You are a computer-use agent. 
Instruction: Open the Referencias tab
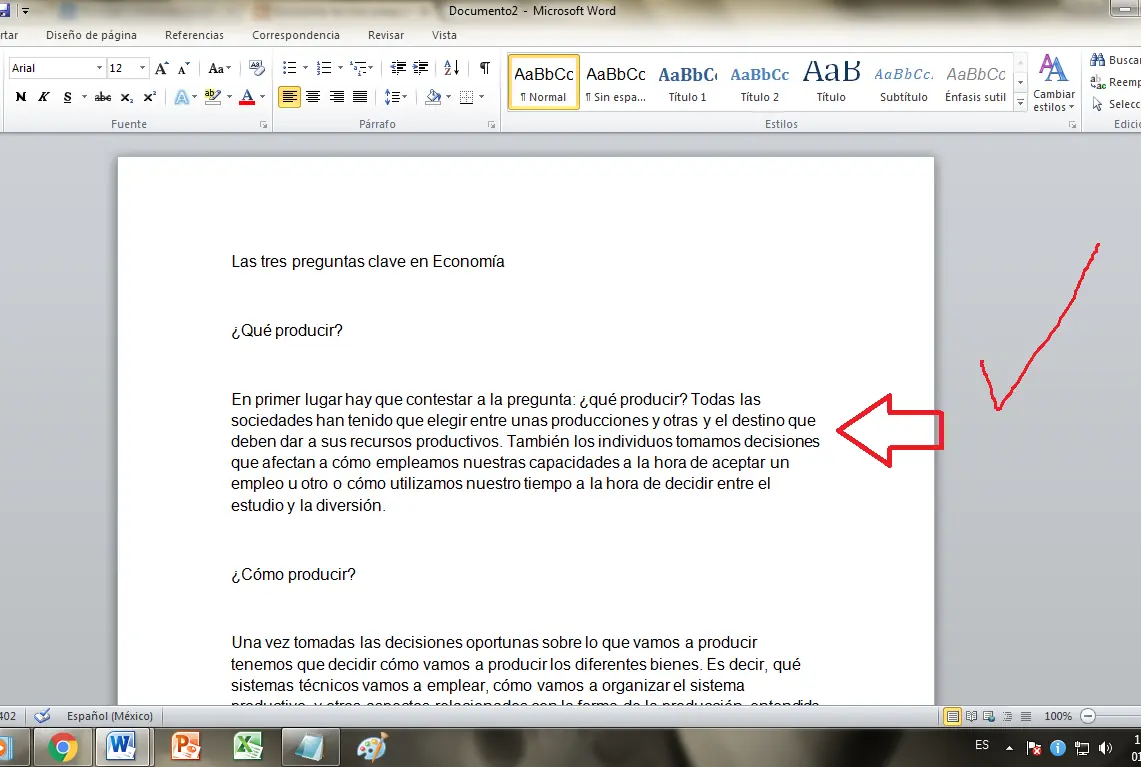tap(194, 35)
